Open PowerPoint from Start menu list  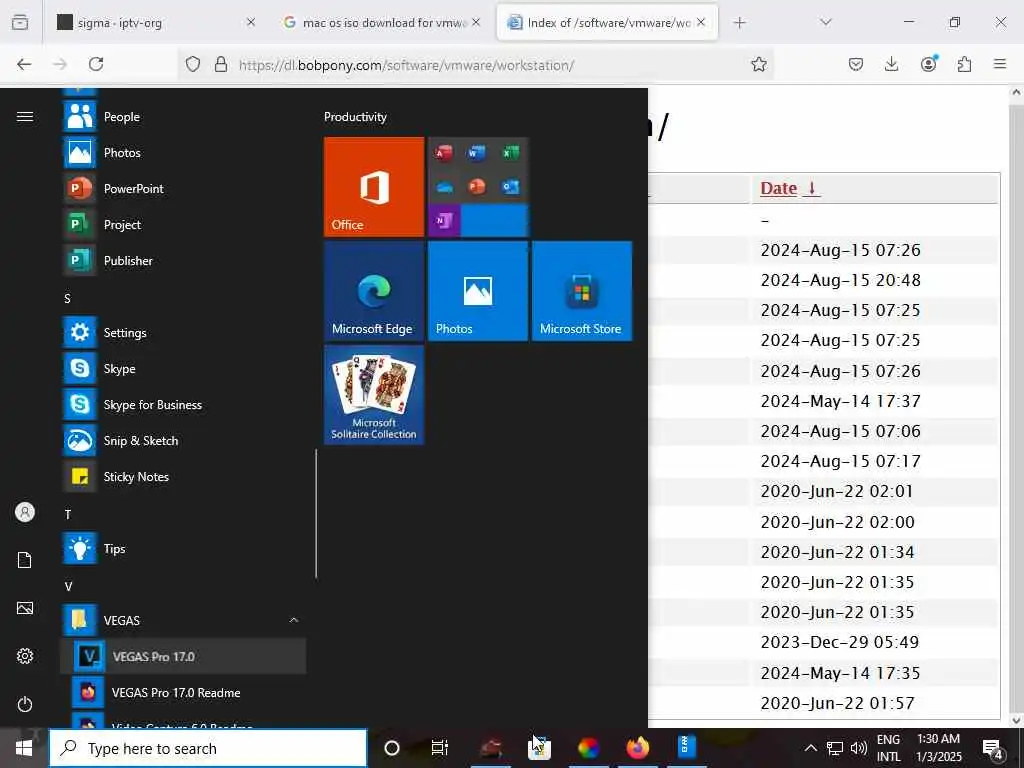pos(184,189)
